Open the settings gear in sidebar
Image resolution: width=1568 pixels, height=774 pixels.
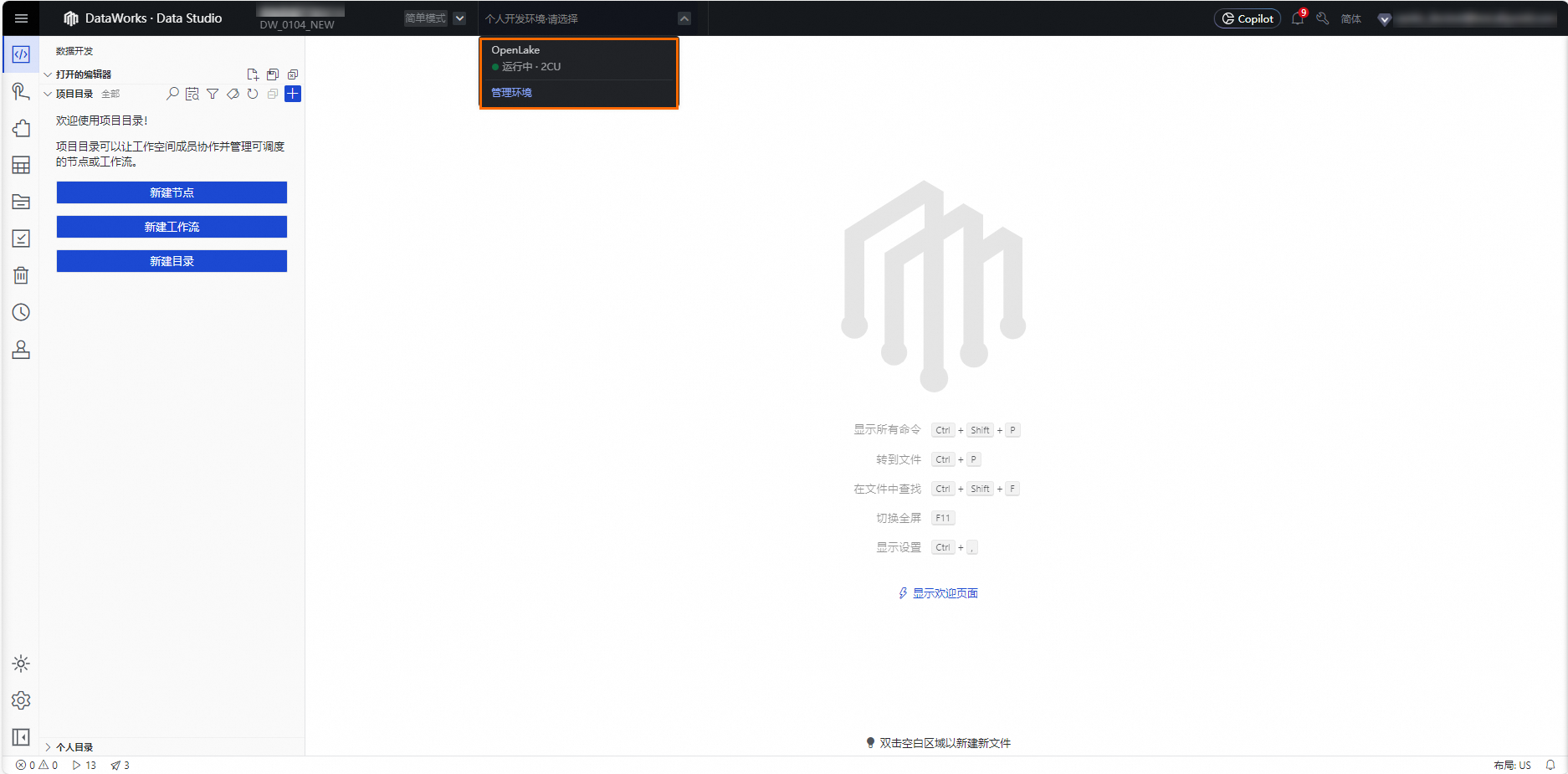point(21,700)
